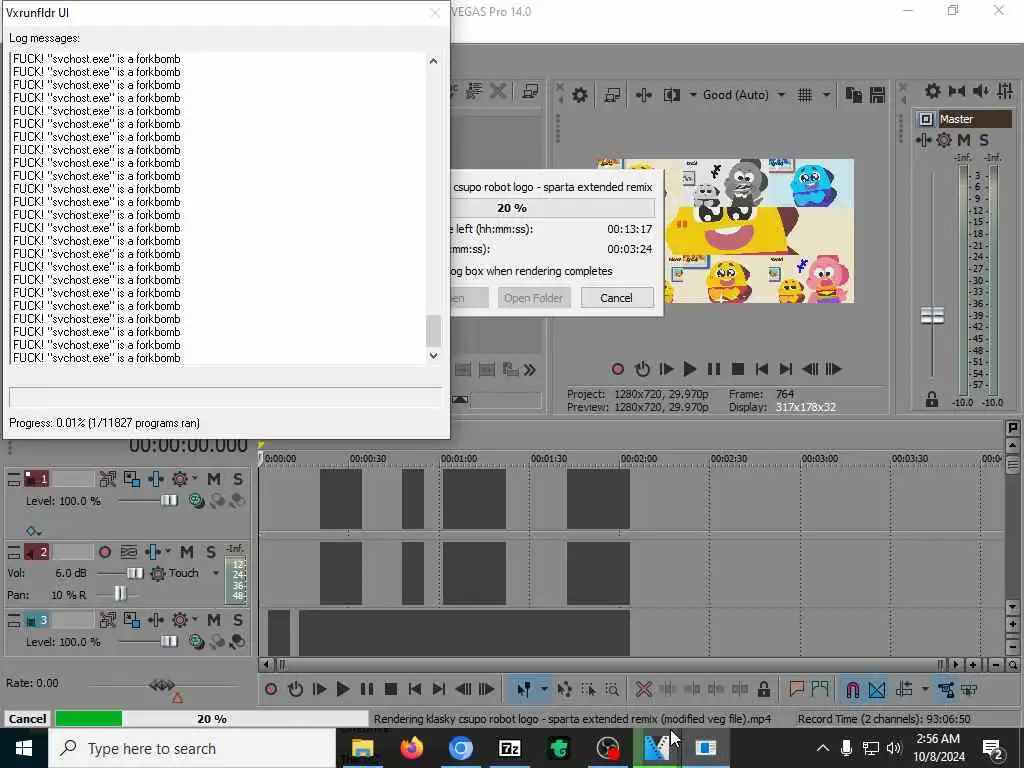Solo video track 1
Image resolution: width=1024 pixels, height=768 pixels.
238,479
